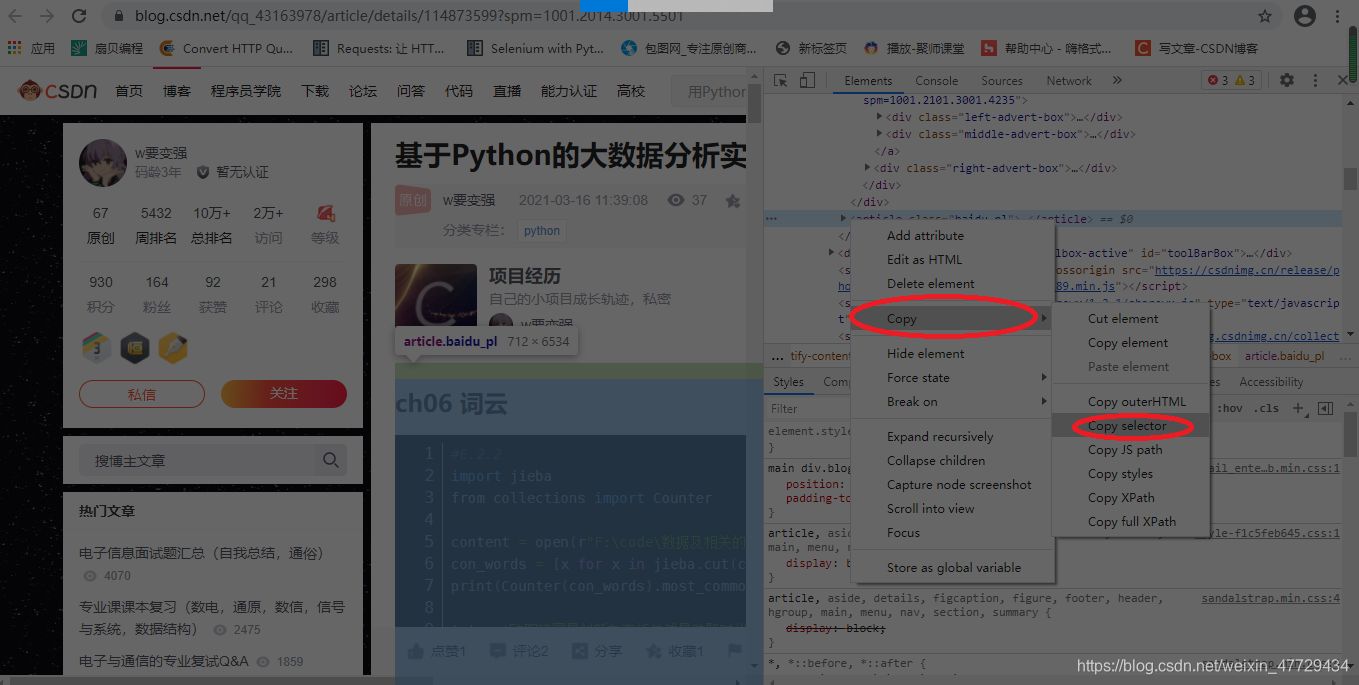Viewport: 1359px width, 685px height.
Task: Click the CSDN logo in the site header
Action: coord(58,91)
